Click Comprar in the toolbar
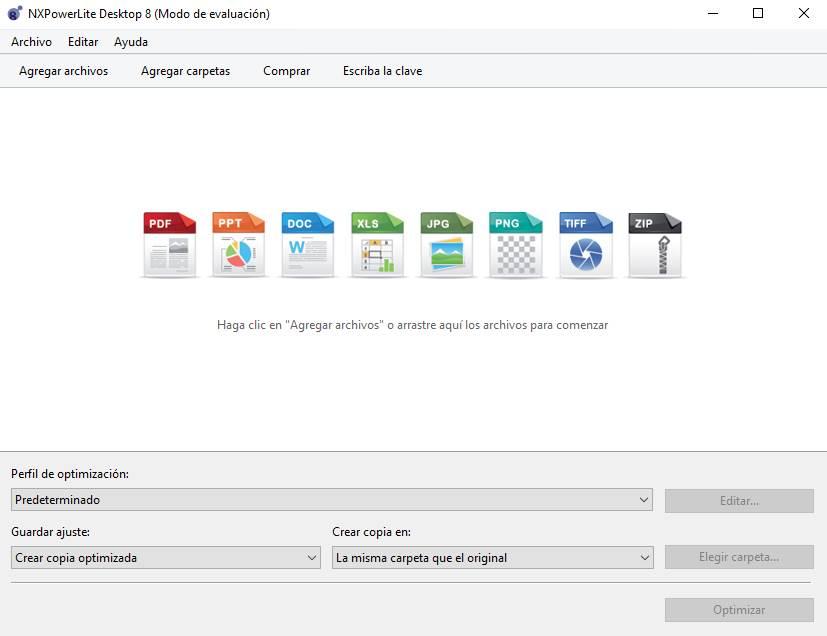The width and height of the screenshot is (827, 636). click(286, 71)
